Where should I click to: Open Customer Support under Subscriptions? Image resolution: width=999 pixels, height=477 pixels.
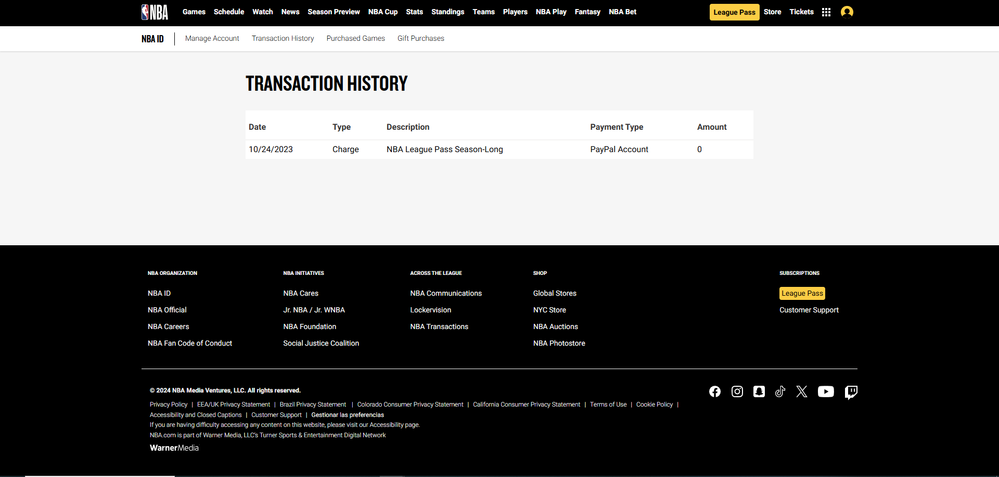809,310
